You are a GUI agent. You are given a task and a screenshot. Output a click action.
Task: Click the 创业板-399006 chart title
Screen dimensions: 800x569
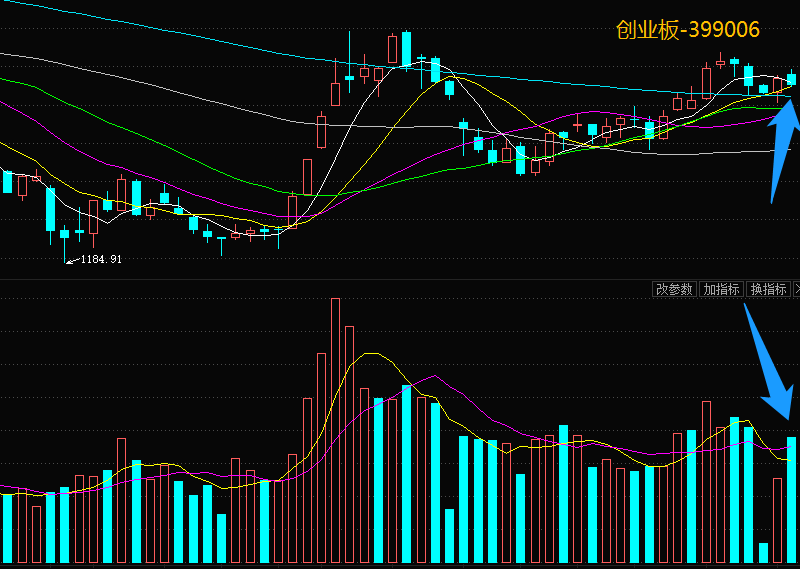(687, 30)
